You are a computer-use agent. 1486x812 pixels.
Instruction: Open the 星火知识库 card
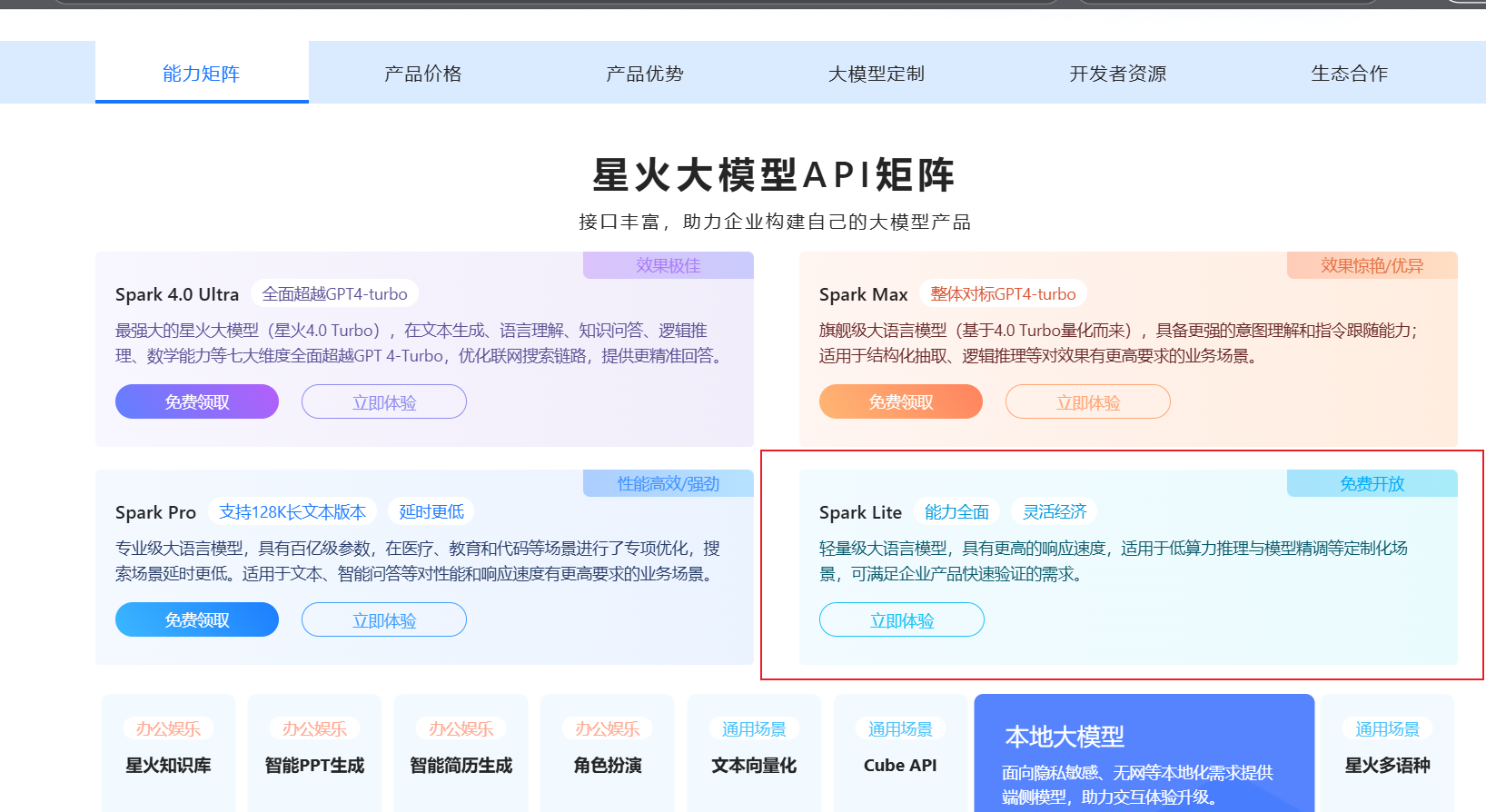coord(168,753)
